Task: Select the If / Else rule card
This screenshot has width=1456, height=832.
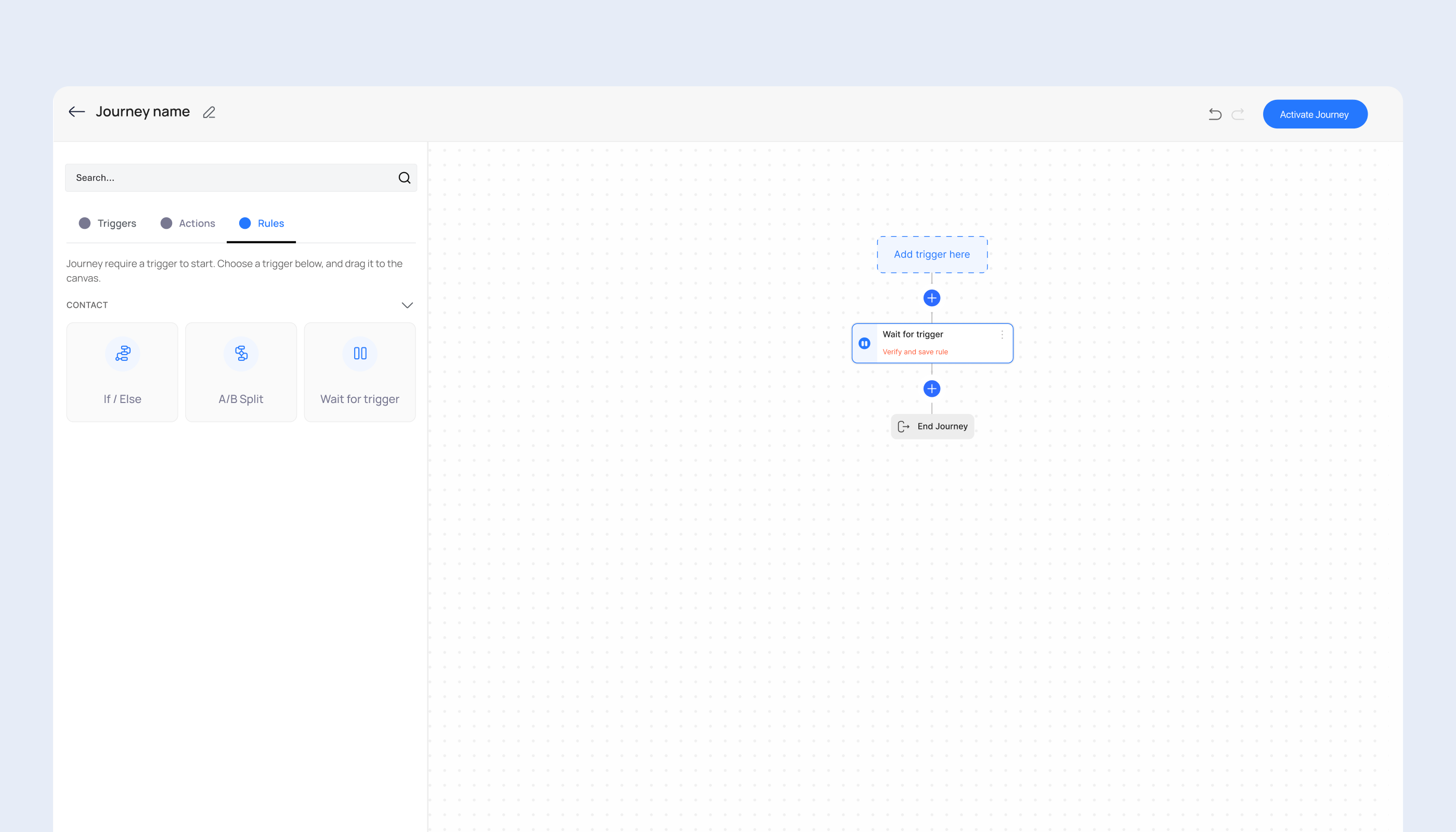Action: pos(122,372)
